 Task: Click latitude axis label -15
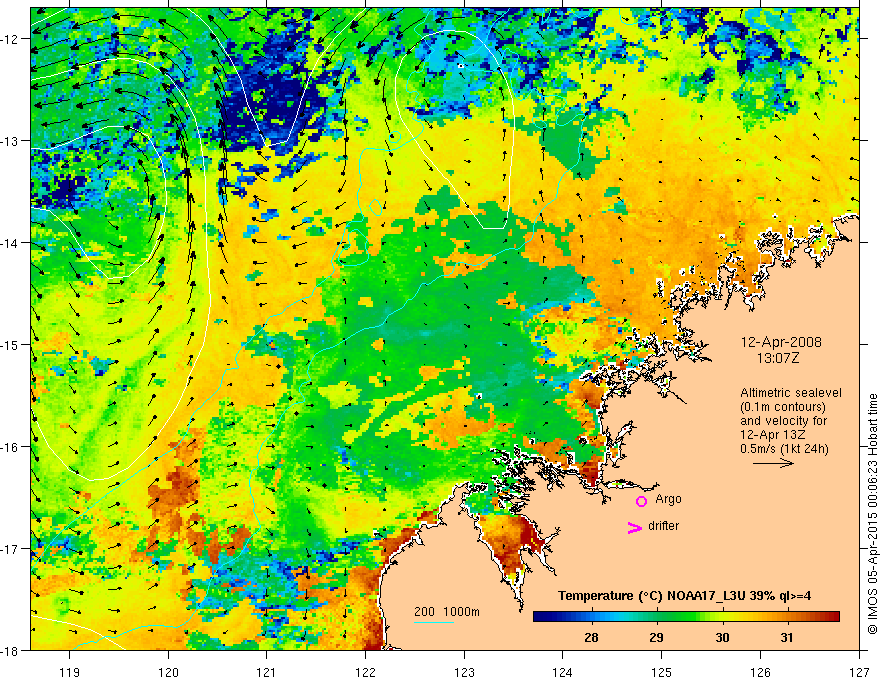point(11,344)
